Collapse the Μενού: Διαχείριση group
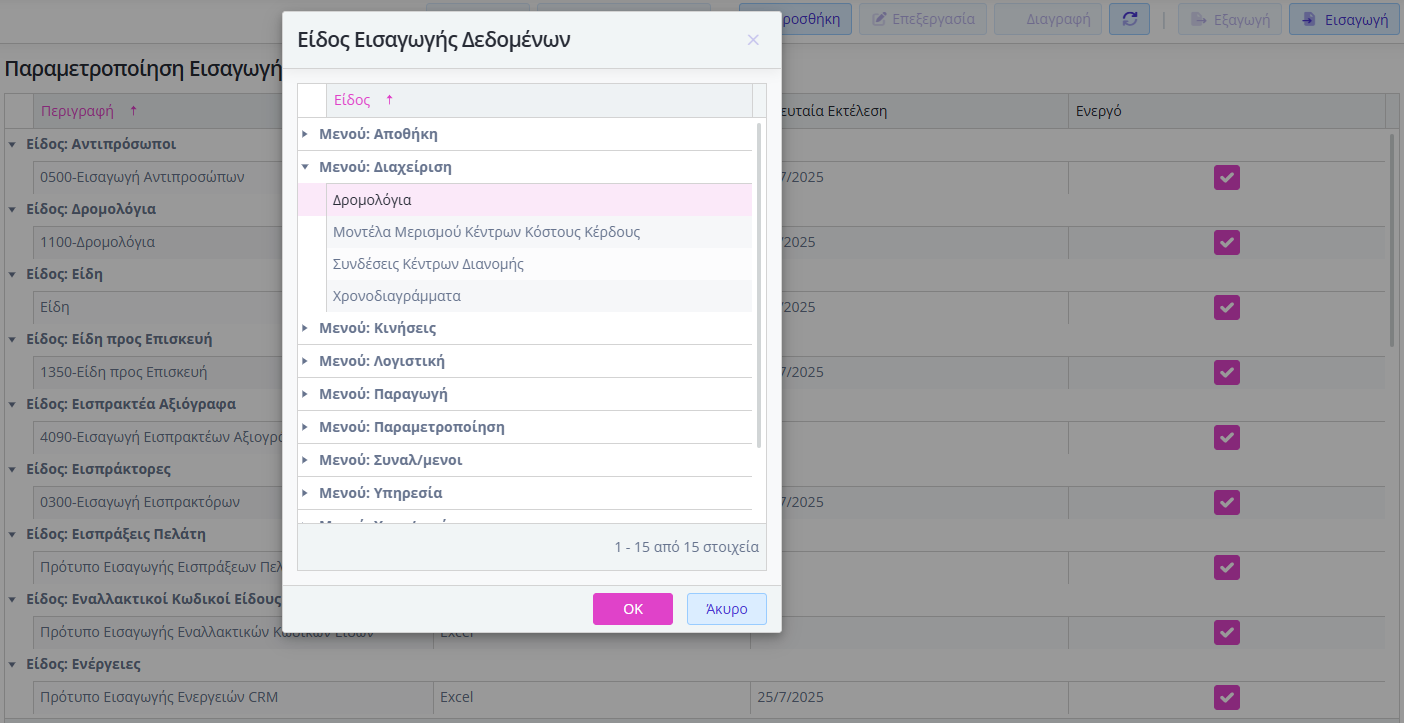 (x=305, y=167)
